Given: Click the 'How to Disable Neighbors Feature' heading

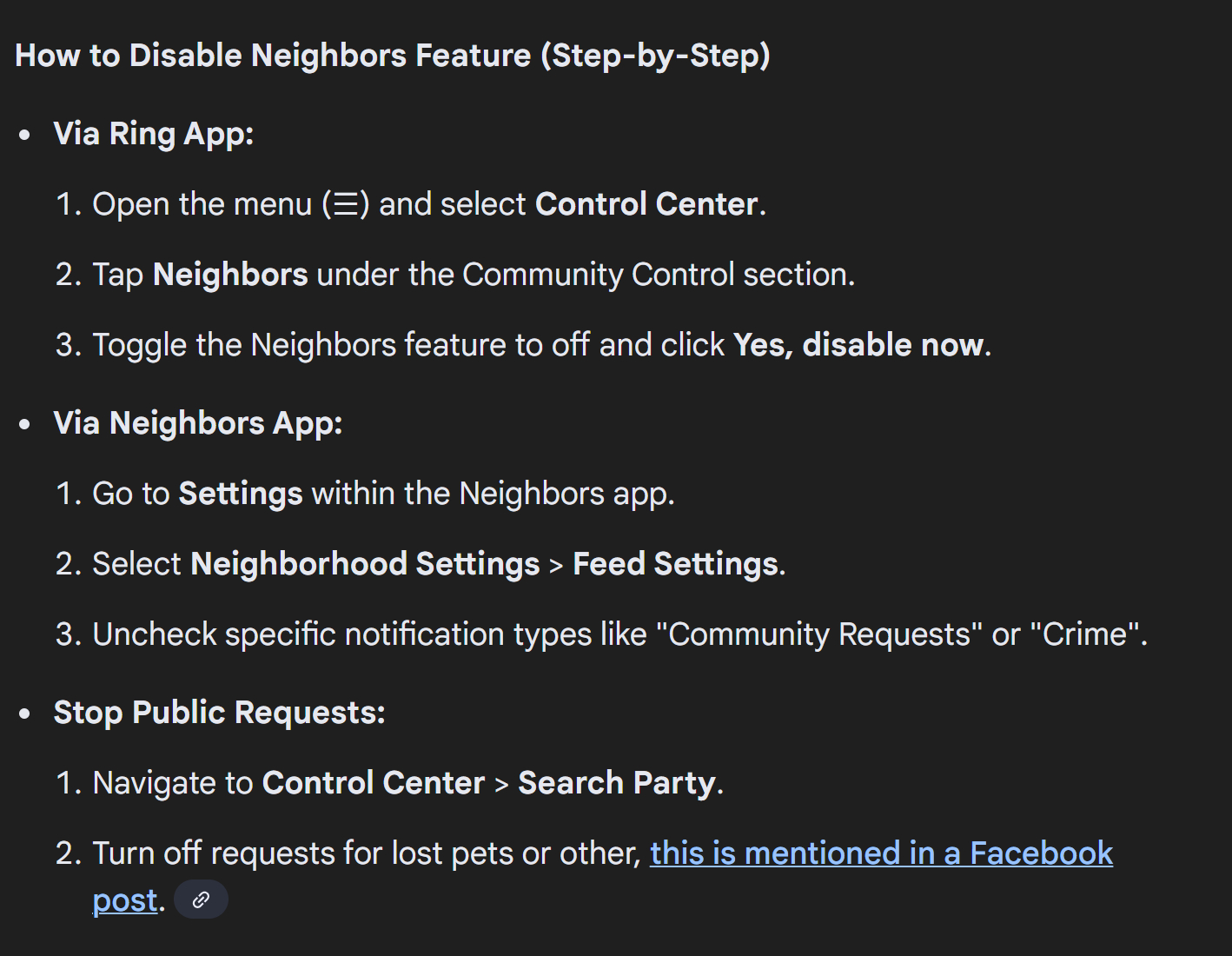Looking at the screenshot, I should 392,56.
